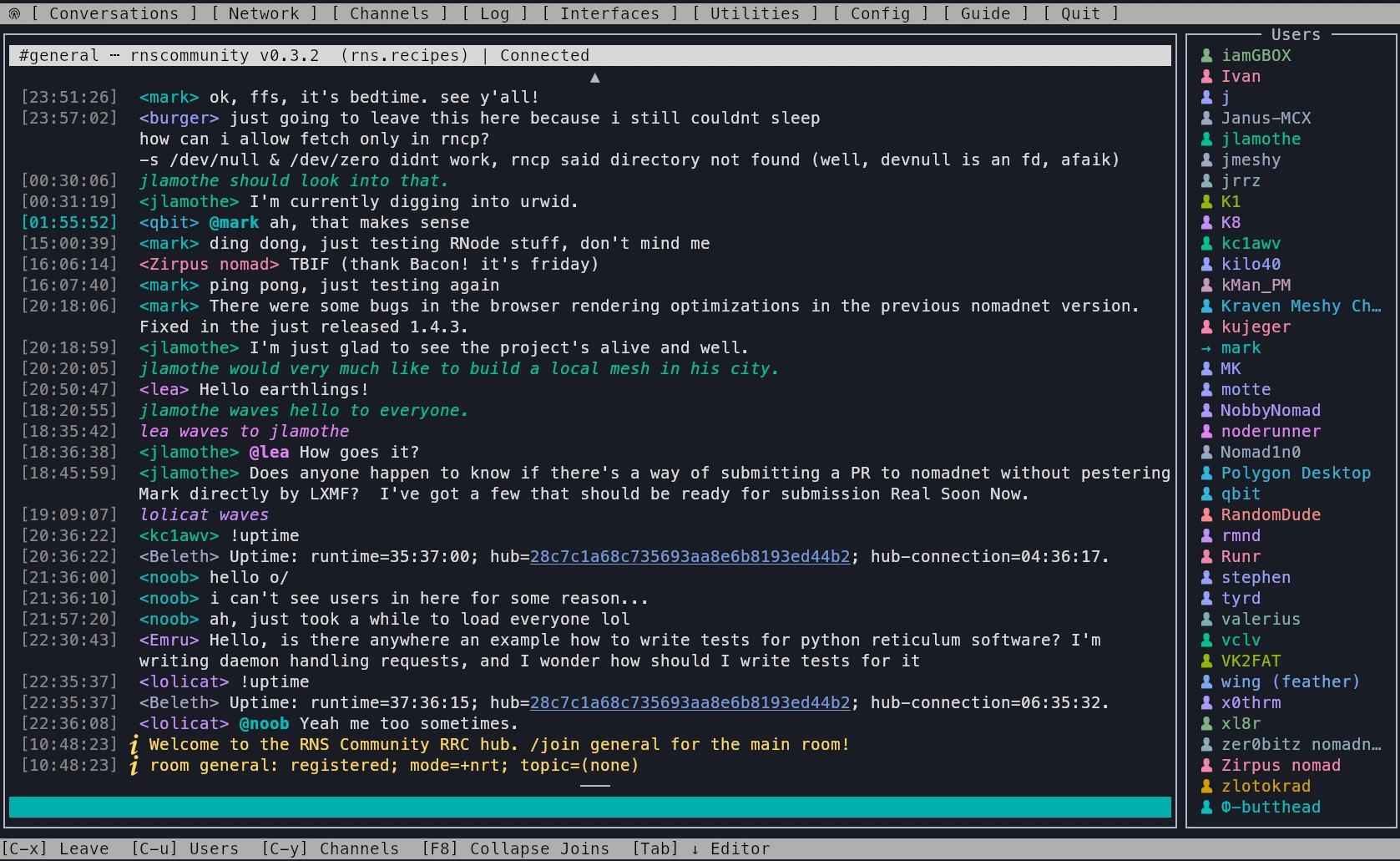1400x861 pixels.
Task: Click hub hash link in 22:35:37 Beleth message
Action: coord(690,702)
